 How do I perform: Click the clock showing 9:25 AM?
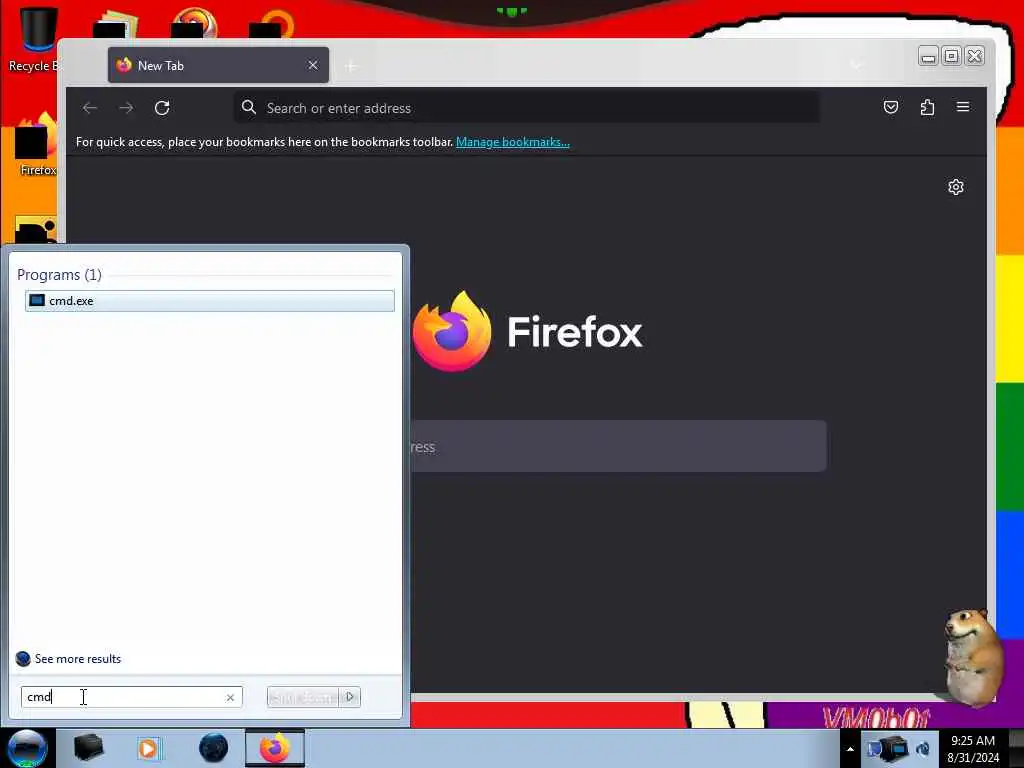972,749
